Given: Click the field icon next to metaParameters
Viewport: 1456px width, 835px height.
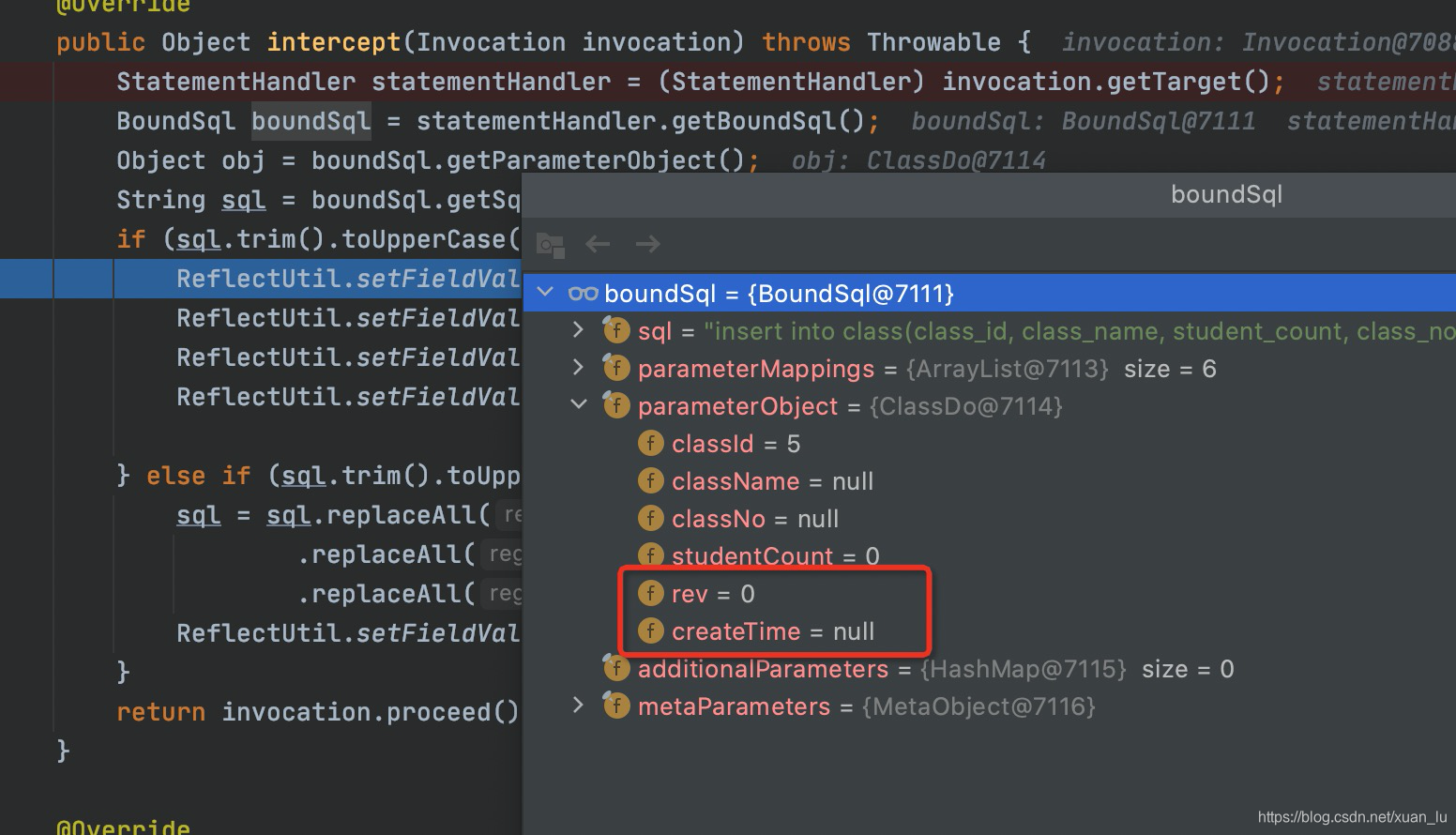Looking at the screenshot, I should click(616, 706).
